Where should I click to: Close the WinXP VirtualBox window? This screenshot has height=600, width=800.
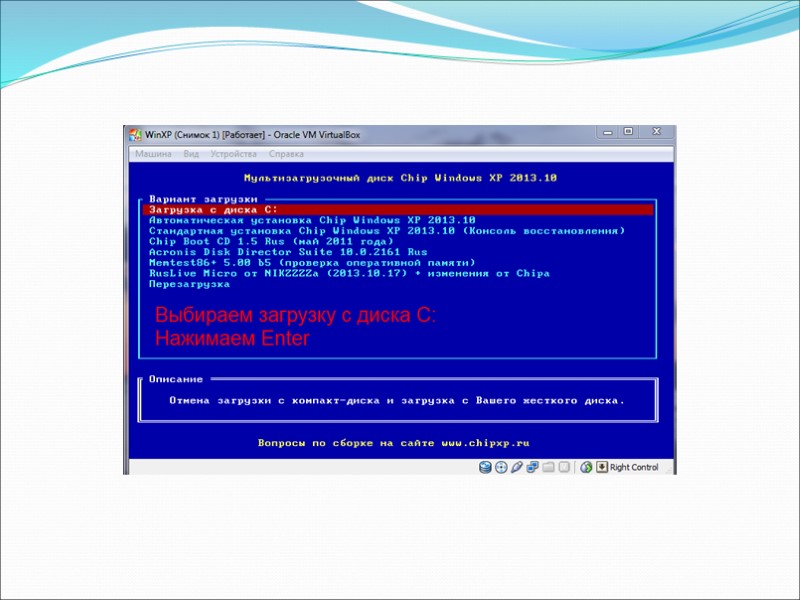pos(657,132)
